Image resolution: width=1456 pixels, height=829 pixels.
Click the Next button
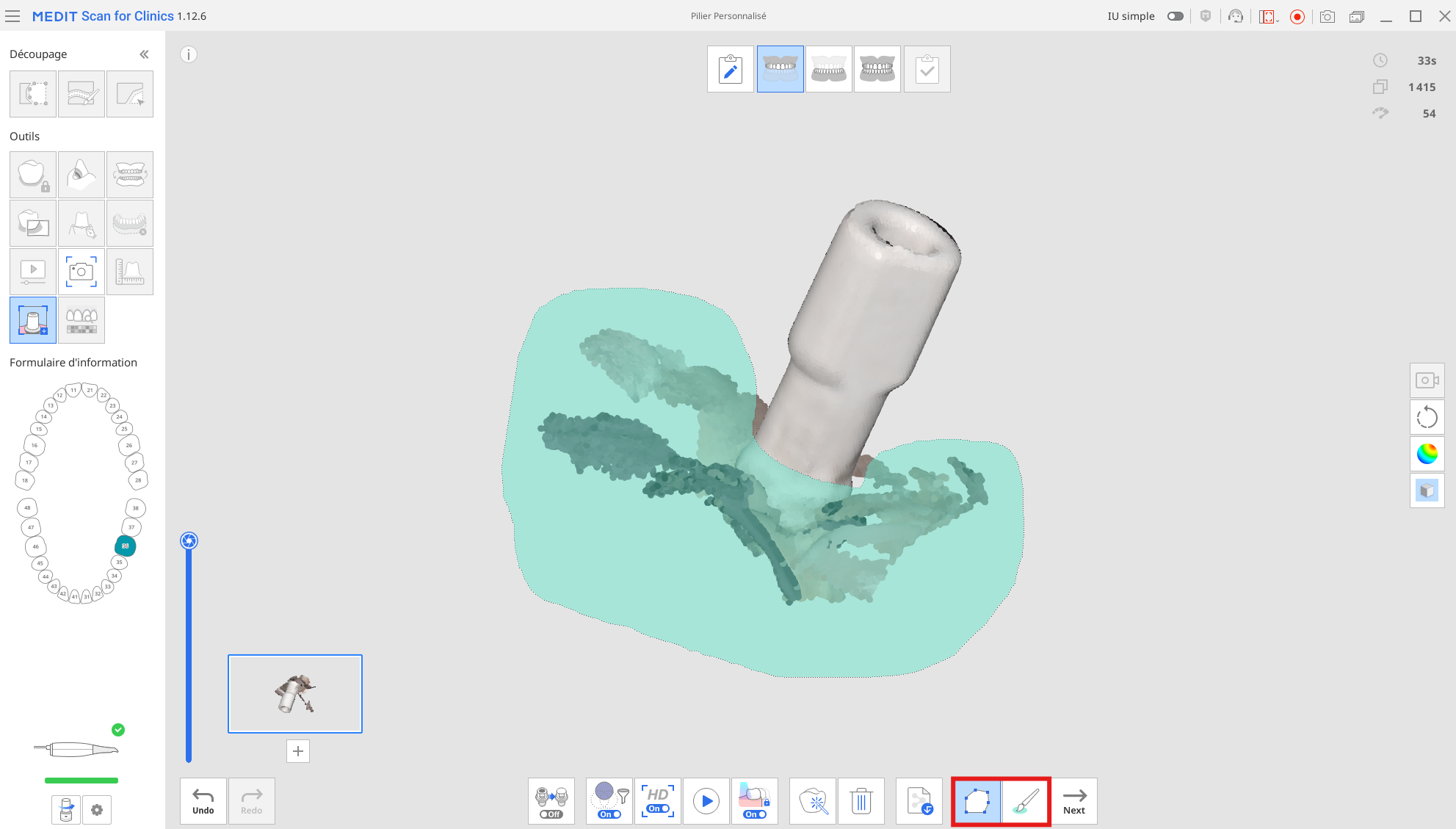click(1073, 801)
